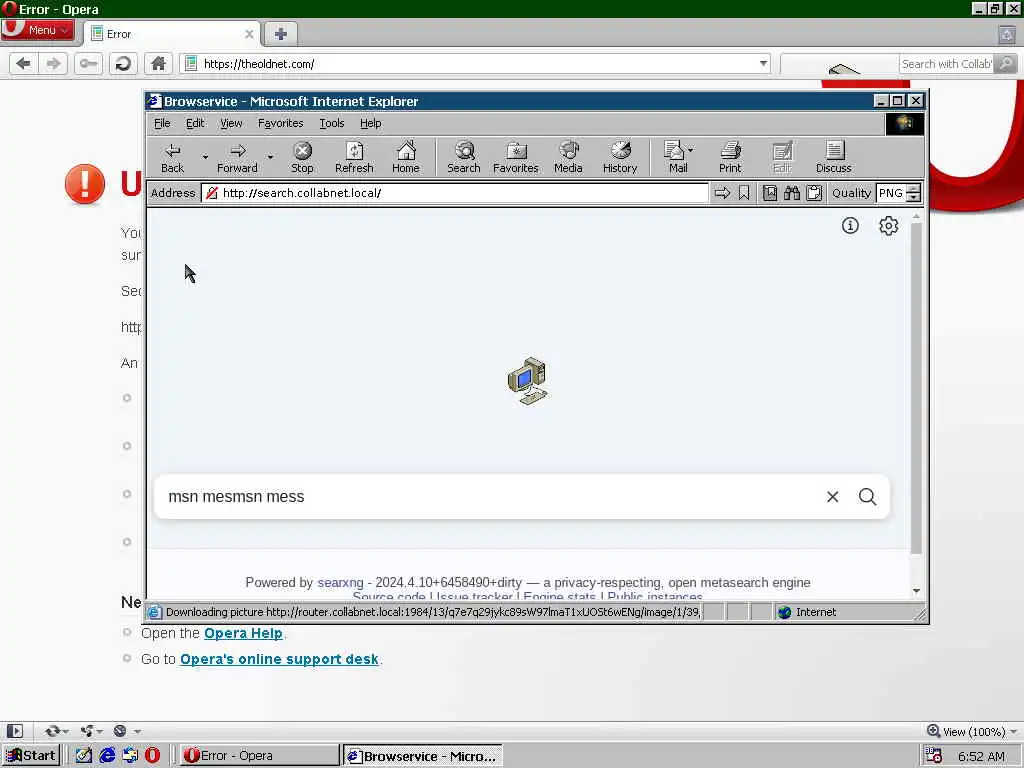Click the binoculars find icon in address bar

[x=792, y=193]
